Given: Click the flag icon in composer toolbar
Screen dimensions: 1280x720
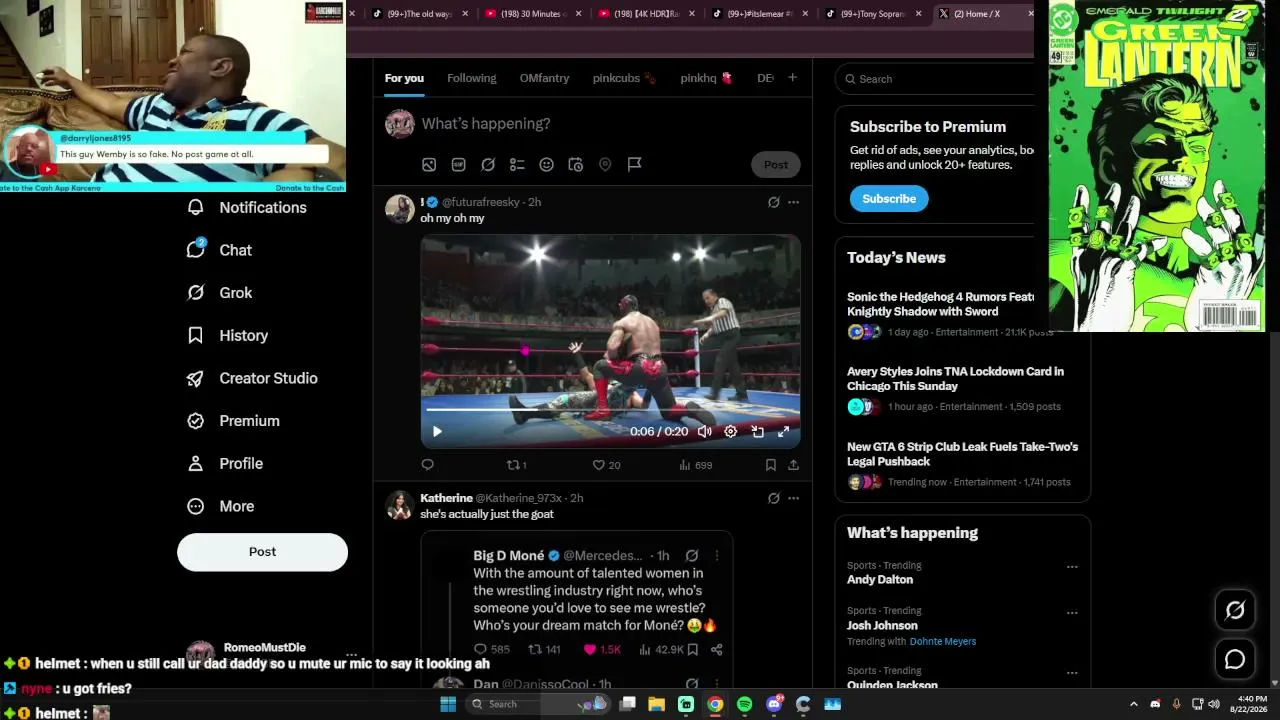Looking at the screenshot, I should click(x=634, y=165).
